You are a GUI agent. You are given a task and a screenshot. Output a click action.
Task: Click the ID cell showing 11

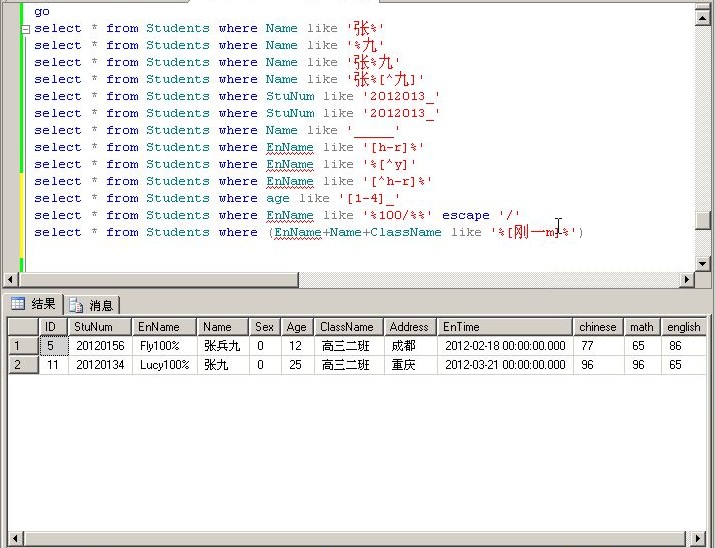point(53,365)
